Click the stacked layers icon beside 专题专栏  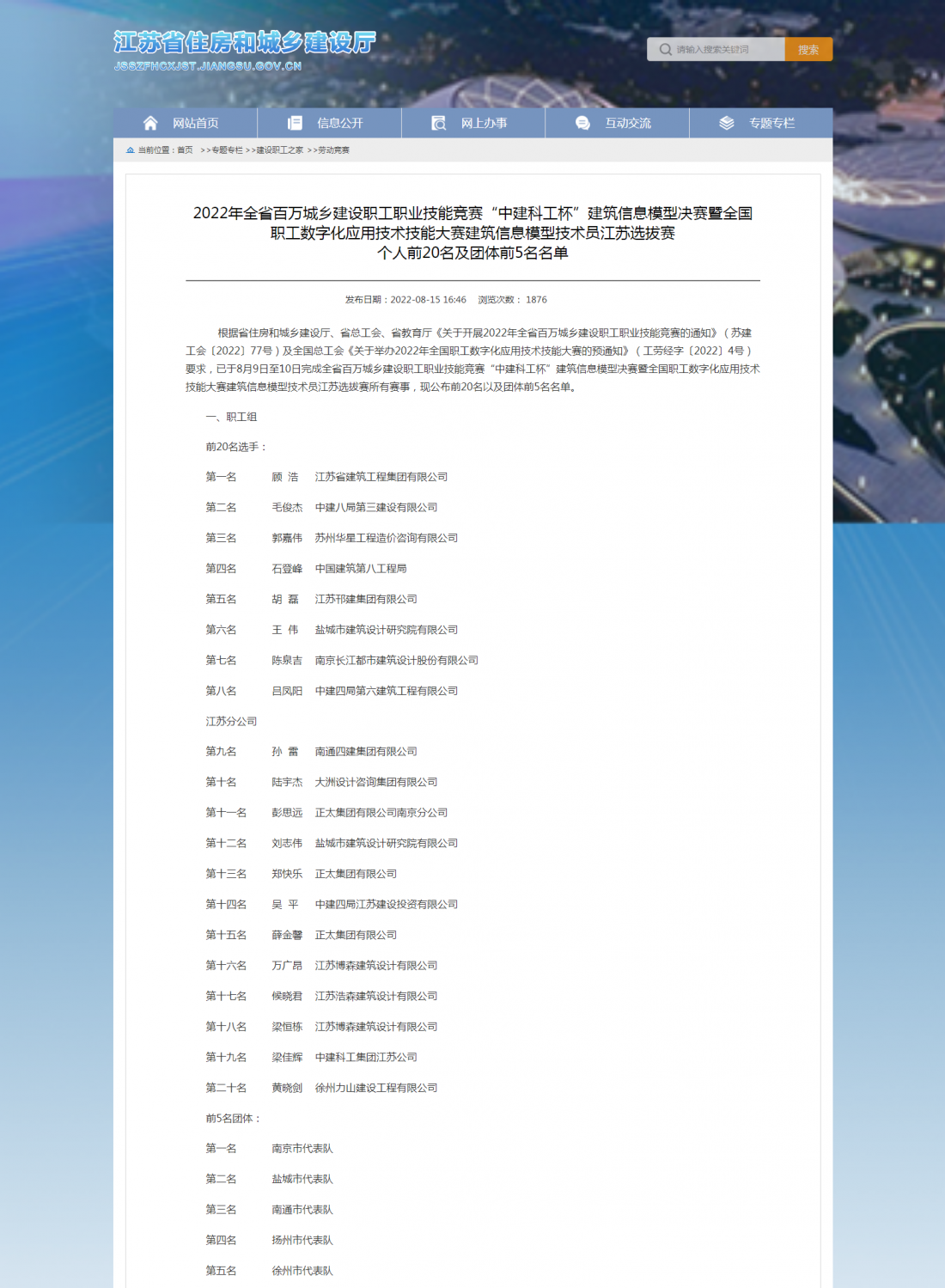coord(727,123)
